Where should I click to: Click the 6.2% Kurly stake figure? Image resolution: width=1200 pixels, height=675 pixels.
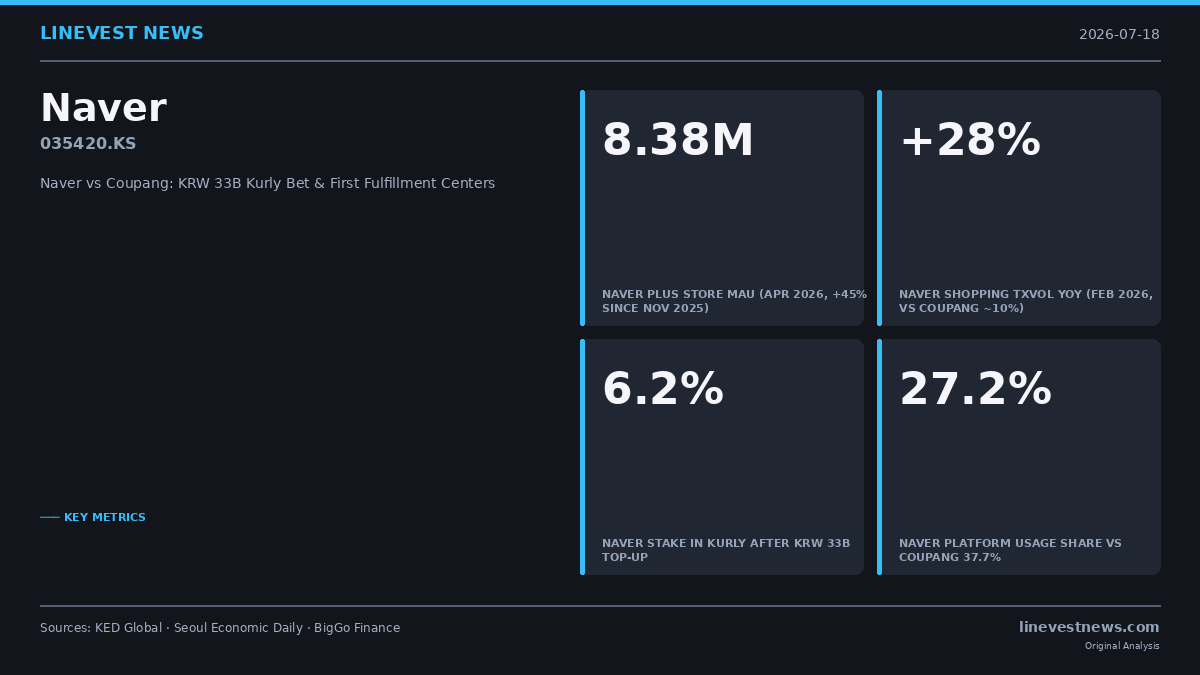click(663, 390)
